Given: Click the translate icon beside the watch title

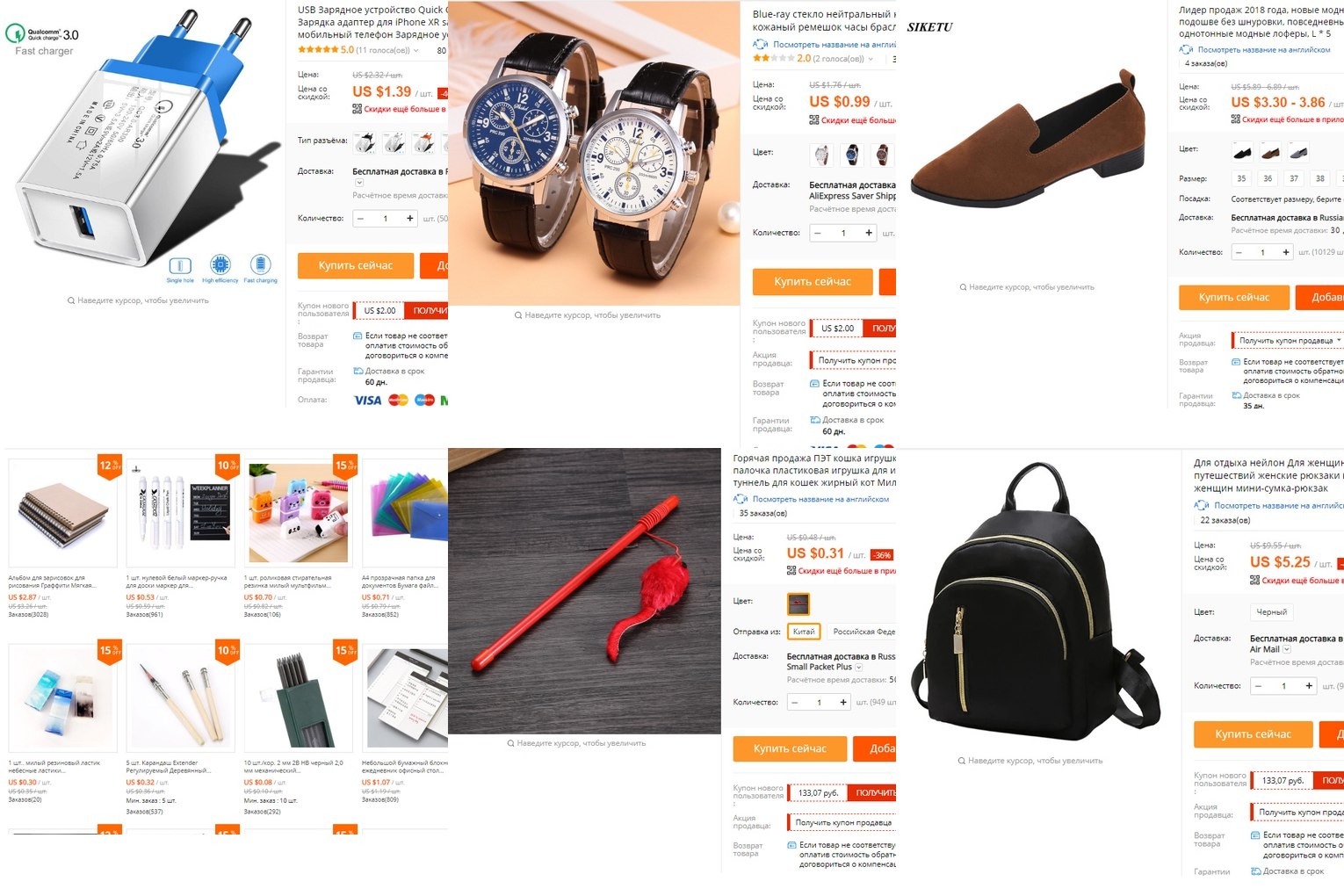Looking at the screenshot, I should pyautogui.click(x=760, y=44).
